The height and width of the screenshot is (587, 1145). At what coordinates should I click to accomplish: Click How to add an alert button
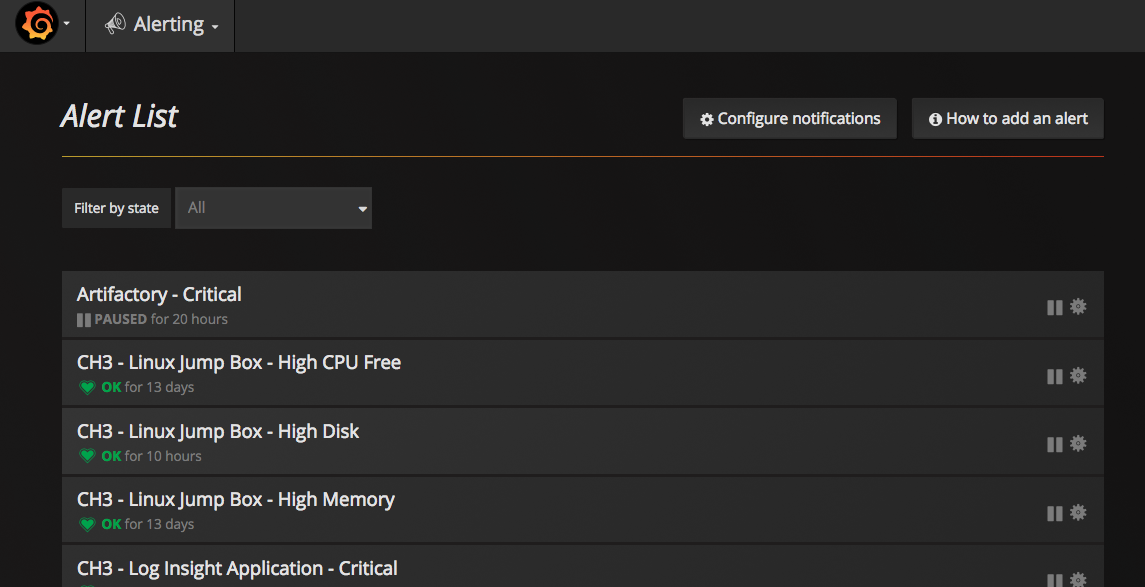(1007, 119)
